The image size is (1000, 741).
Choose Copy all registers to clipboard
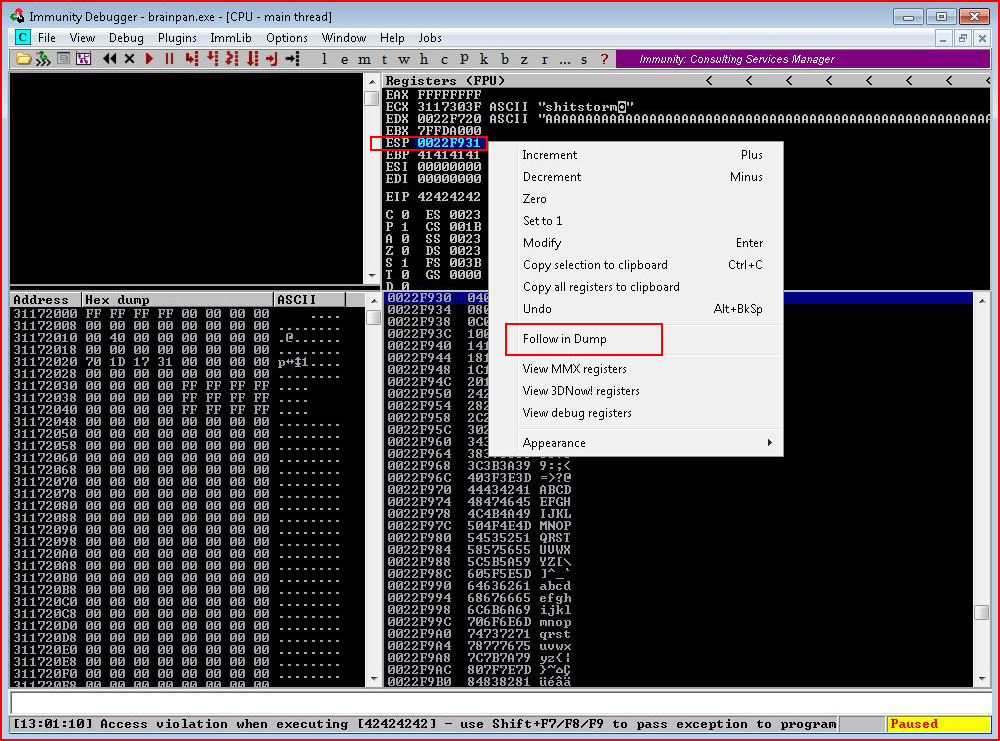636,287
